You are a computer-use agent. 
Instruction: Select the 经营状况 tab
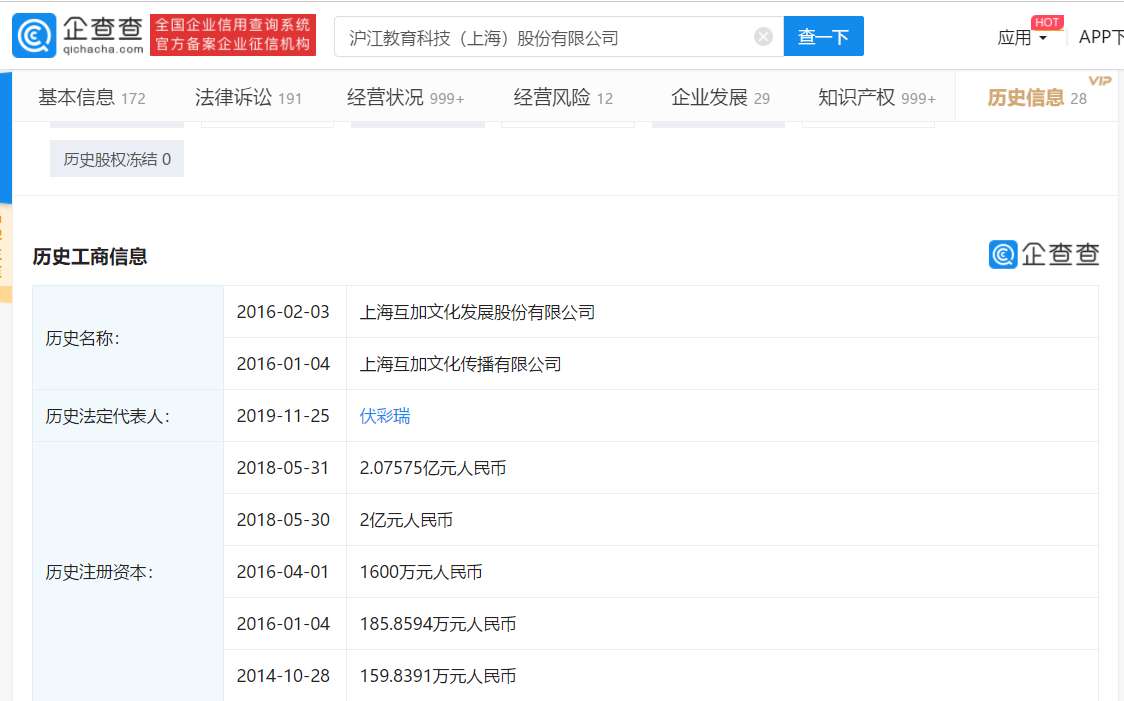406,97
